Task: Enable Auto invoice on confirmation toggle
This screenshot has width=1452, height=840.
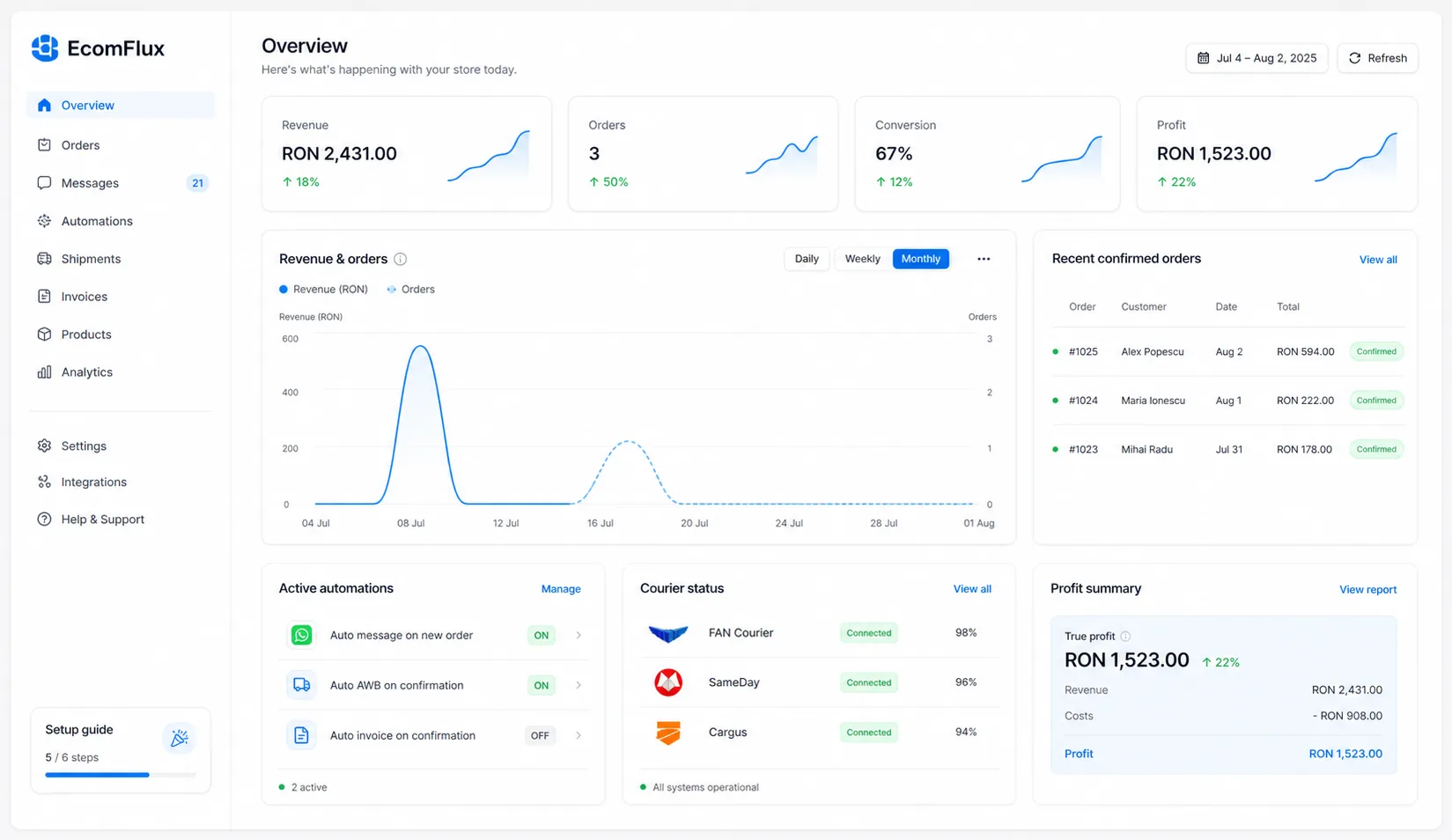Action: (x=540, y=735)
